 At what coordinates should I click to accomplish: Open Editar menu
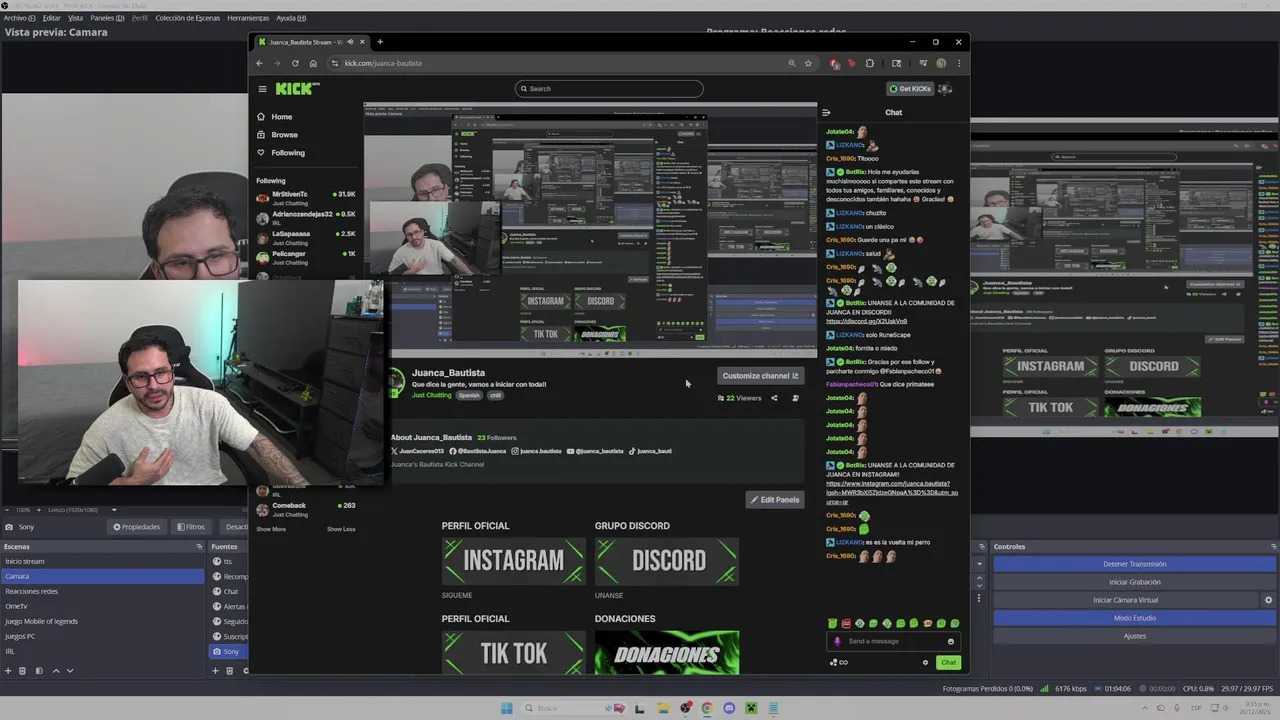click(x=51, y=18)
